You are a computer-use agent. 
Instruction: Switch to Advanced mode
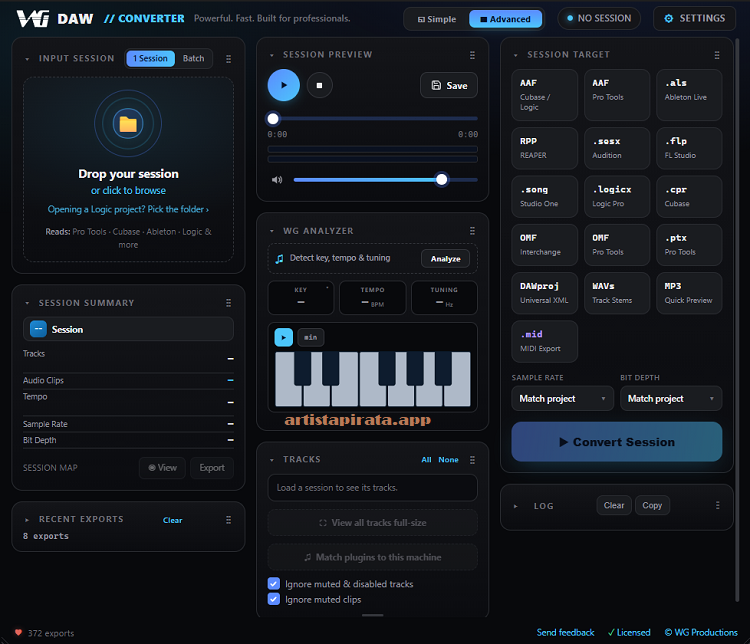click(x=505, y=19)
